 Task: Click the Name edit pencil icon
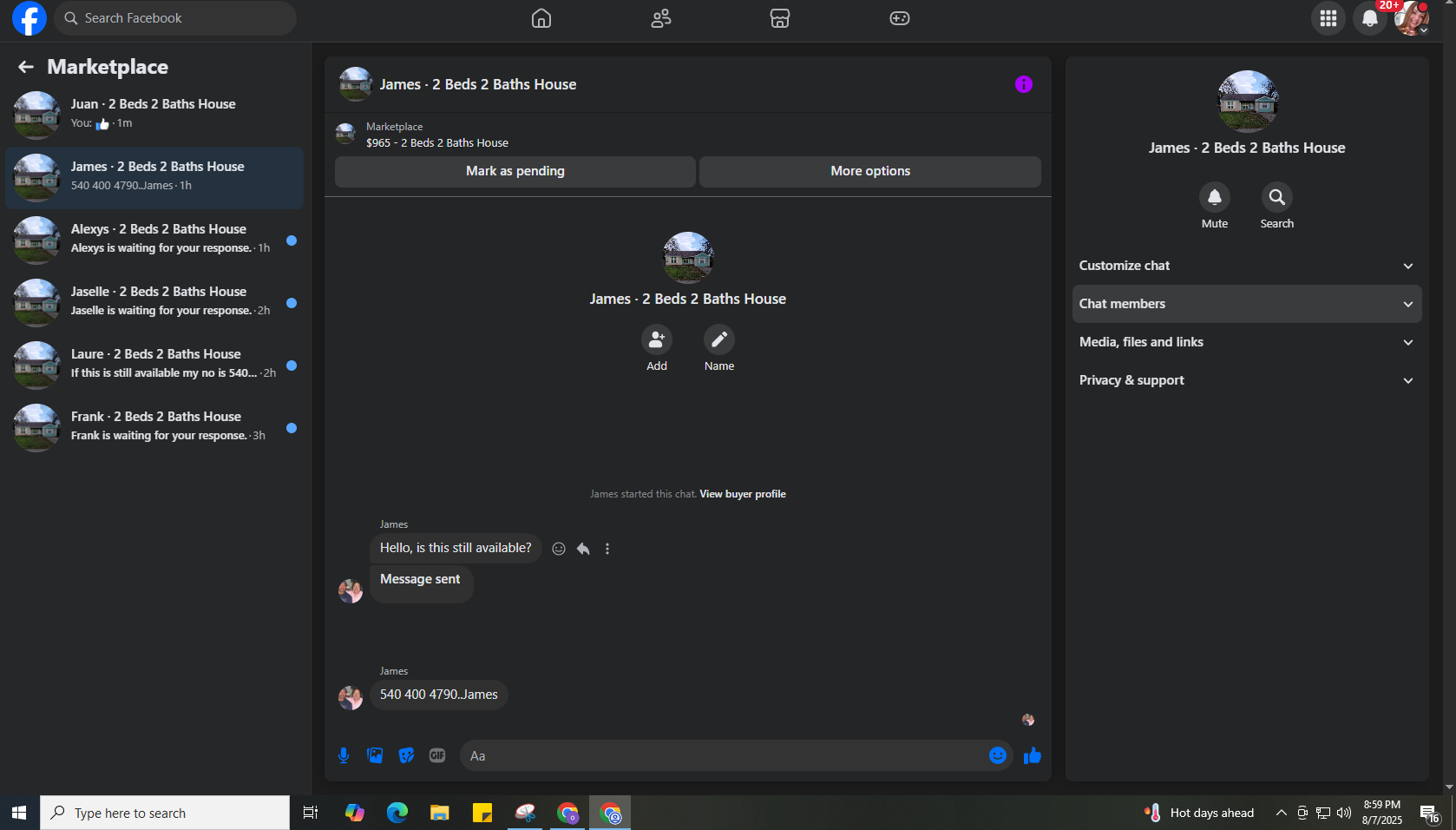[x=719, y=339]
